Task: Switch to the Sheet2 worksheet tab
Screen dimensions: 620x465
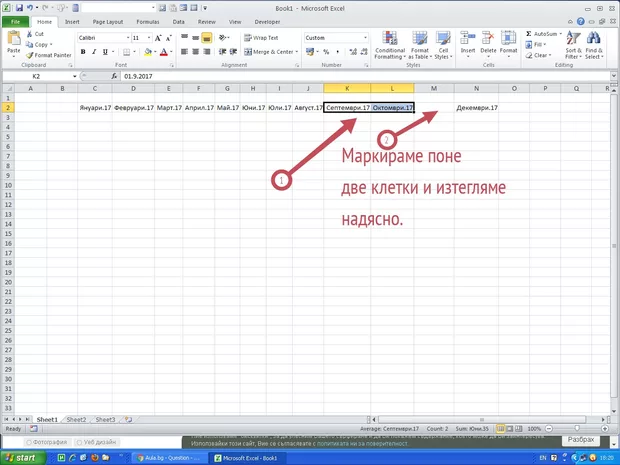Action: [76, 420]
